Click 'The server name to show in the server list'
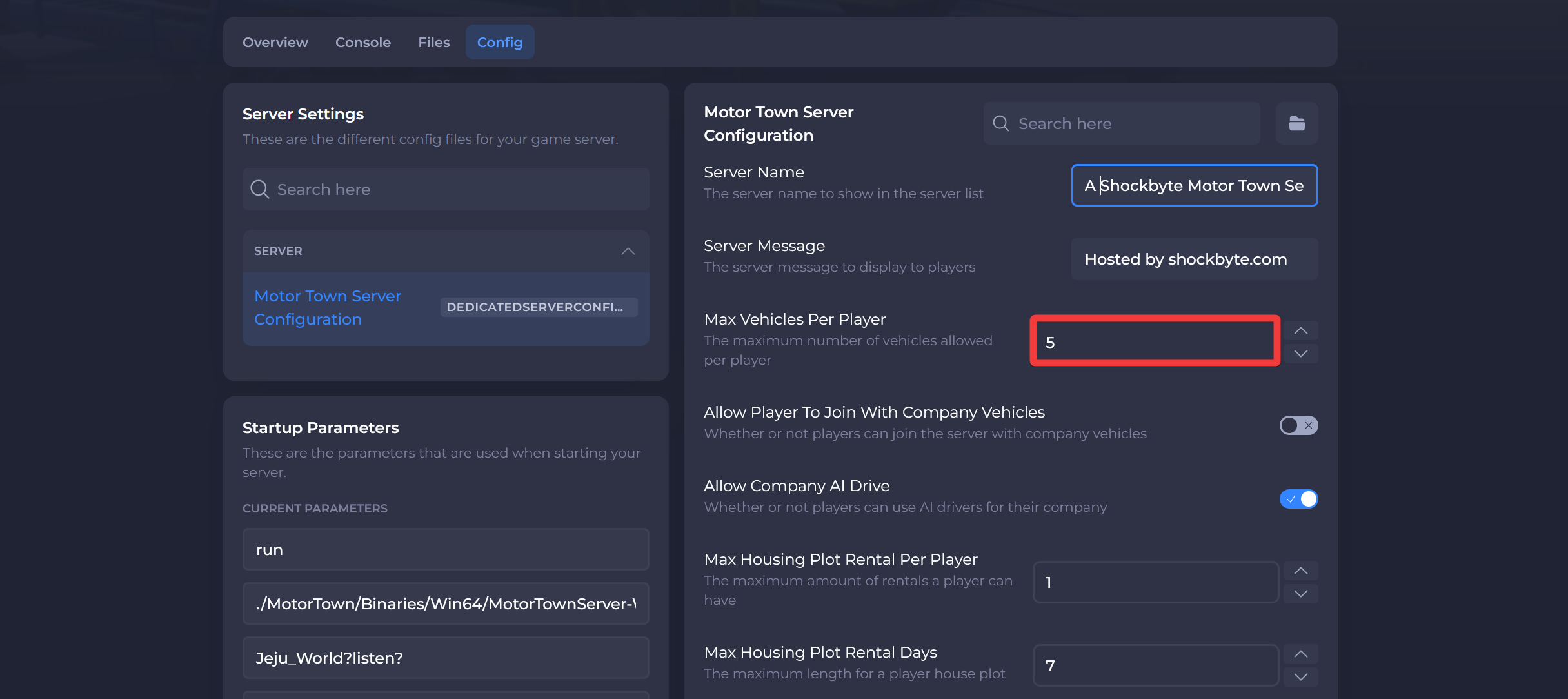Viewport: 1568px width, 699px height. pyautogui.click(x=844, y=194)
